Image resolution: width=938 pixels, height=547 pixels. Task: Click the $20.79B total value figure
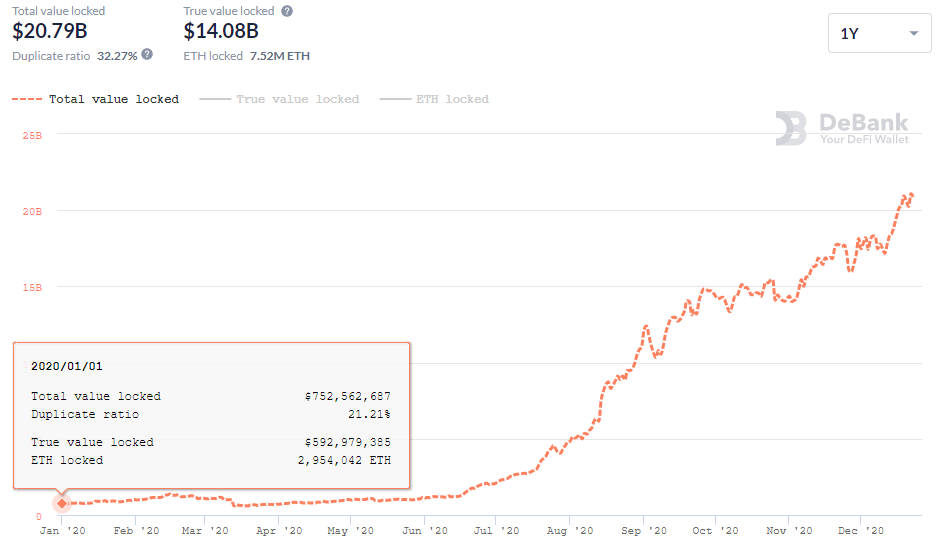(52, 31)
